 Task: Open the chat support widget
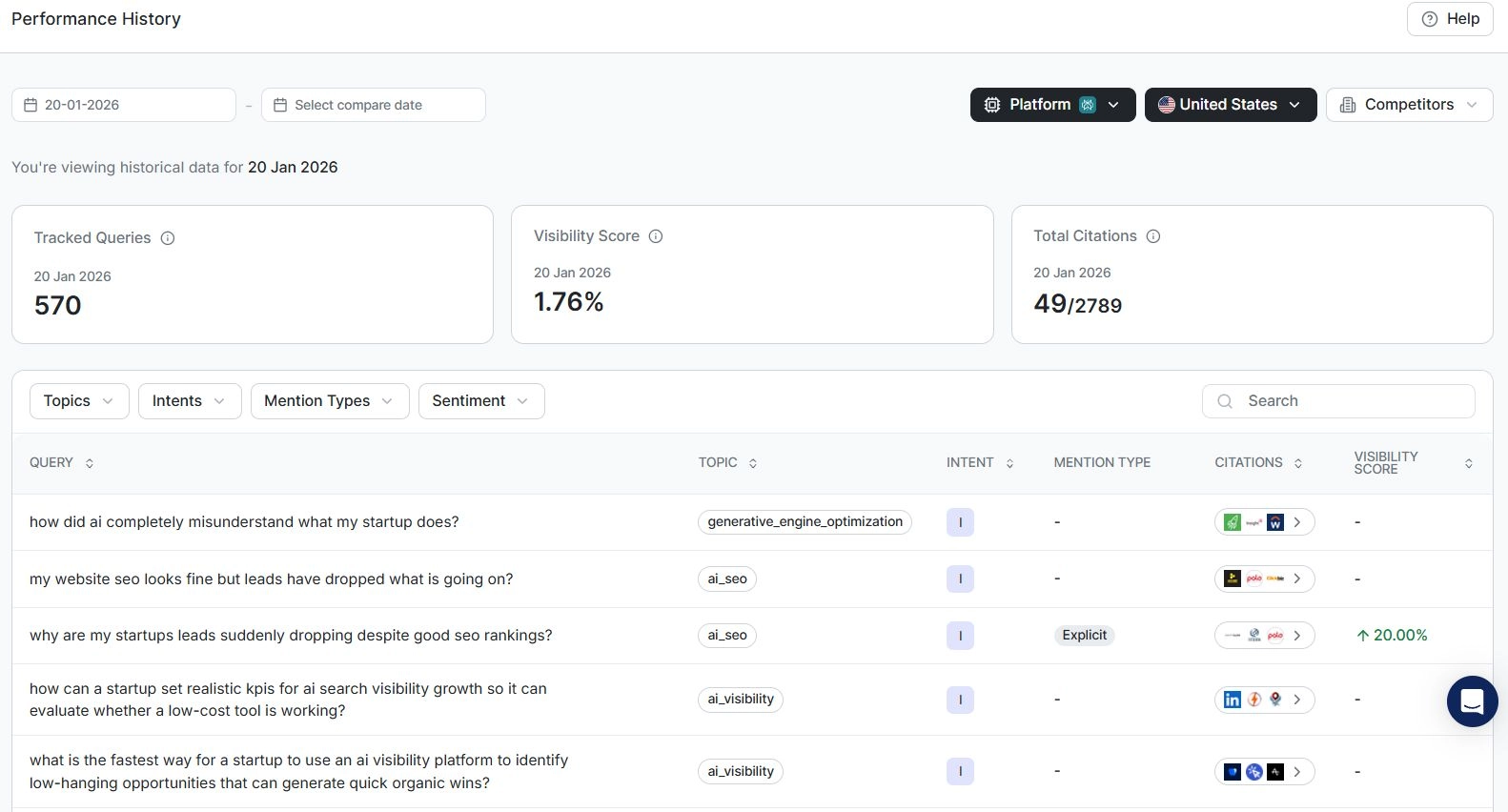[x=1472, y=701]
